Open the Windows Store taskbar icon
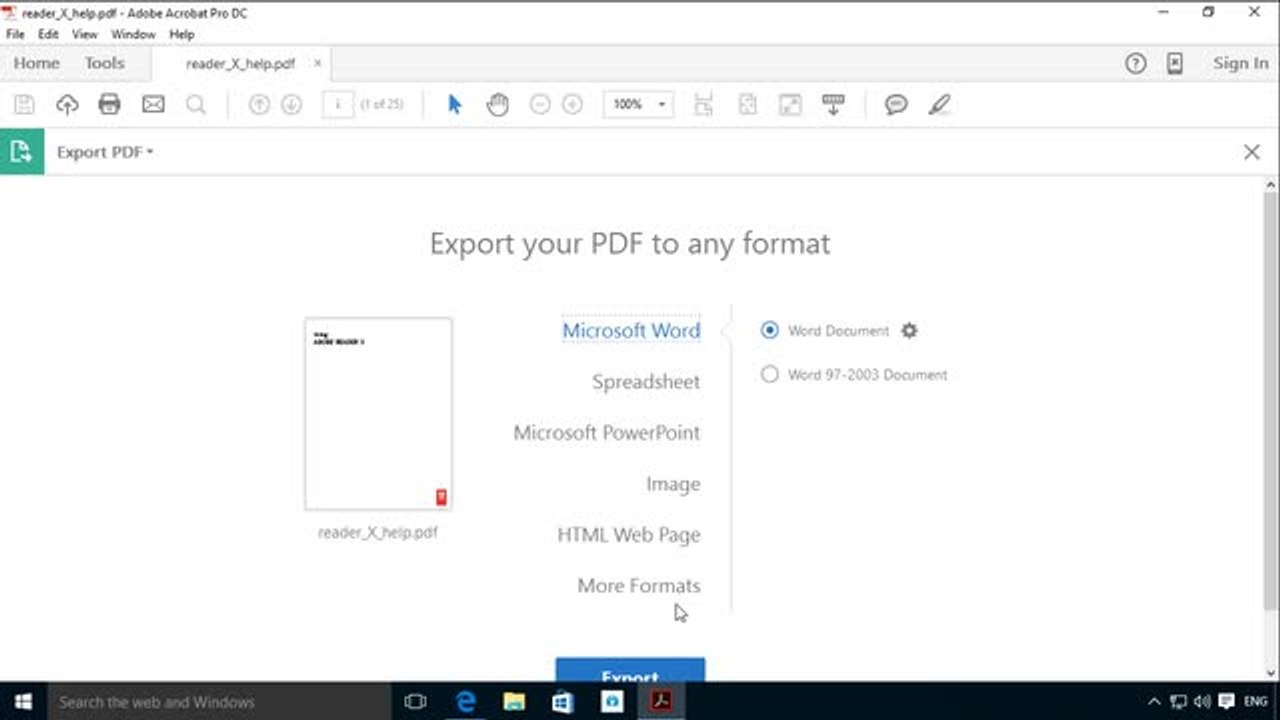This screenshot has width=1280, height=720. 562,702
